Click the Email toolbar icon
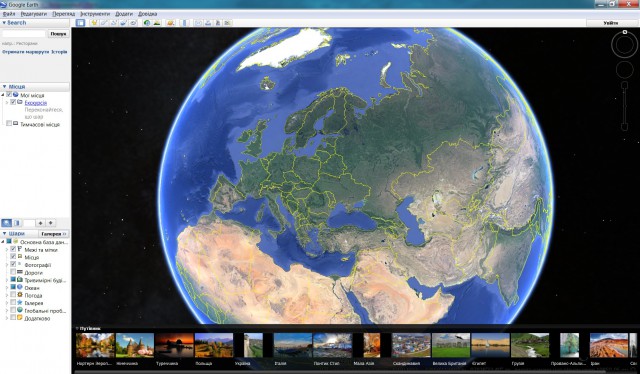The height and width of the screenshot is (374, 640). [198, 23]
